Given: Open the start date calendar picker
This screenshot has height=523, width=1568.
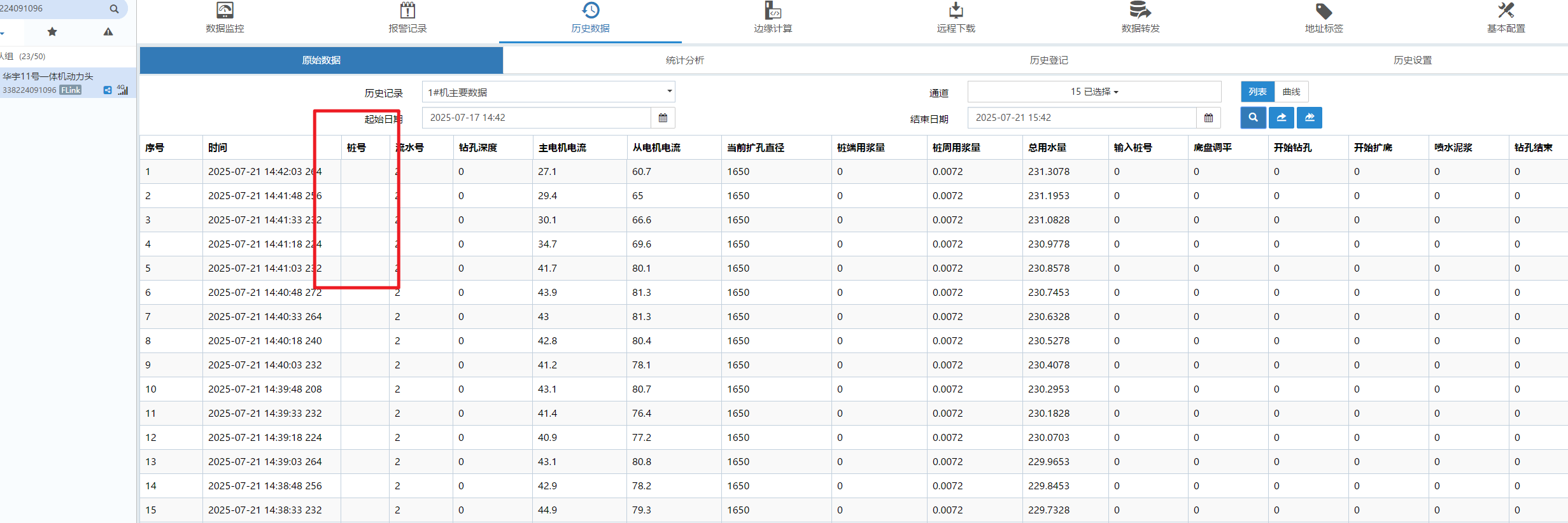Looking at the screenshot, I should click(663, 118).
